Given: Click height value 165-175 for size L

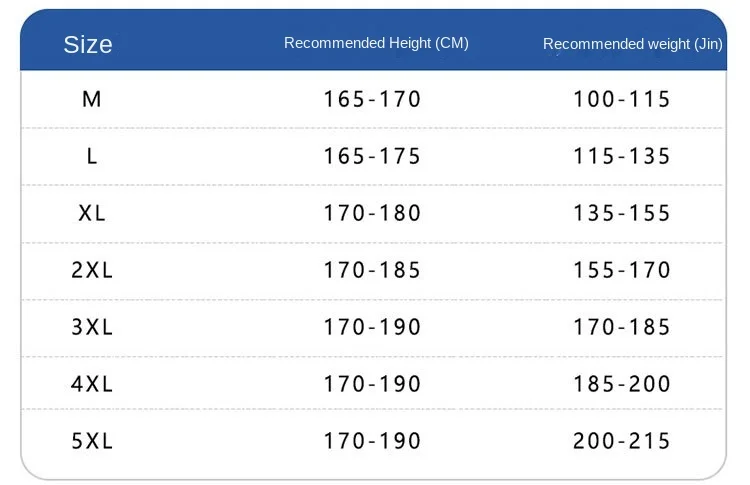Looking at the screenshot, I should (372, 156).
